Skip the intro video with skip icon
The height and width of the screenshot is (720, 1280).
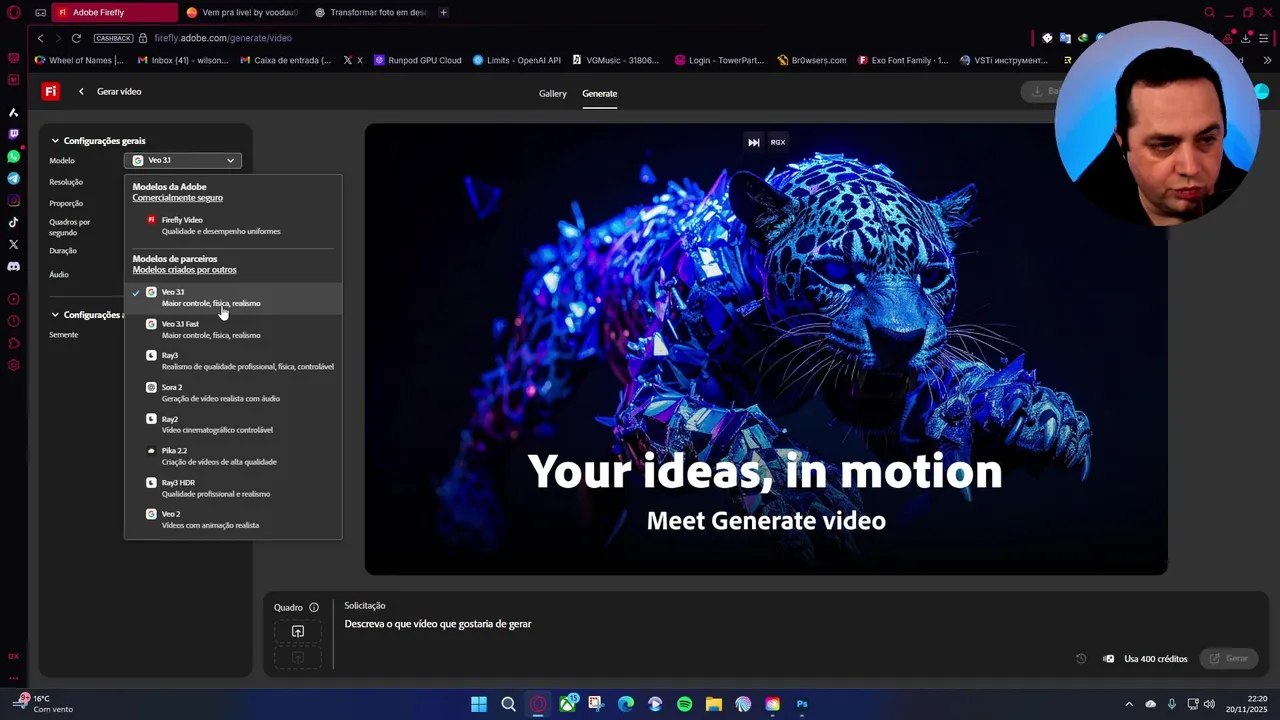(754, 142)
